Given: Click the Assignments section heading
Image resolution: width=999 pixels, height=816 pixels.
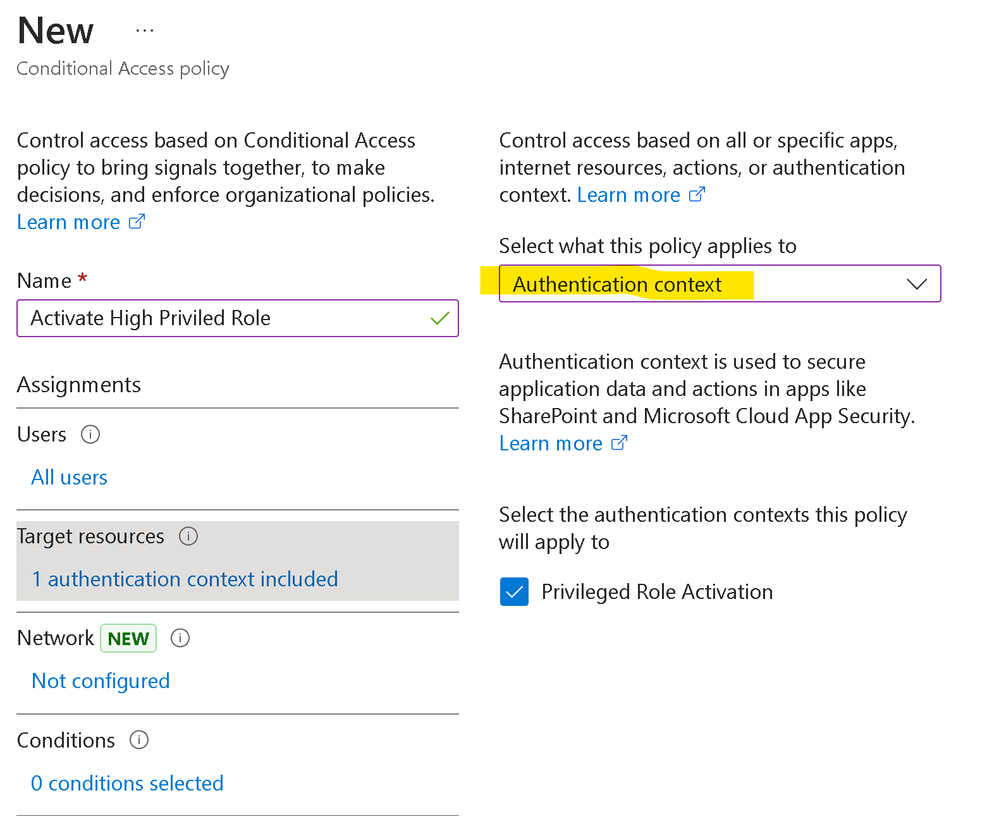Looking at the screenshot, I should pyautogui.click(x=79, y=385).
